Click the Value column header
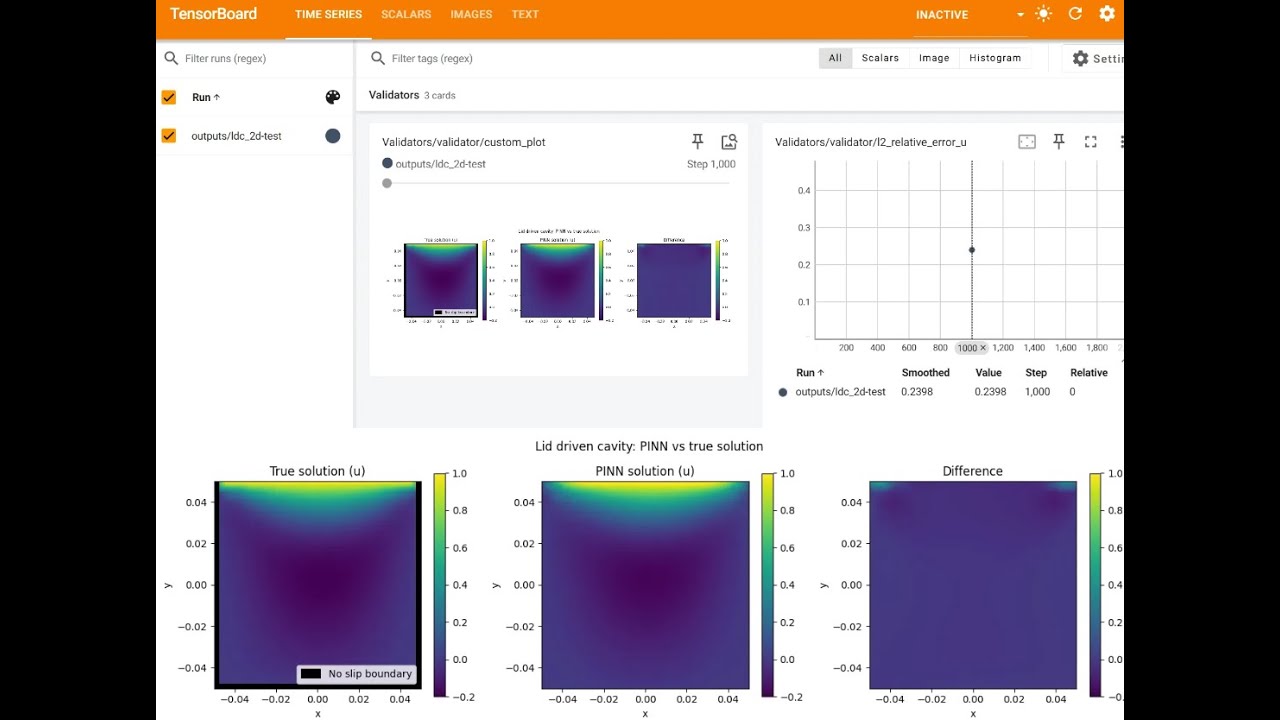 coord(988,373)
